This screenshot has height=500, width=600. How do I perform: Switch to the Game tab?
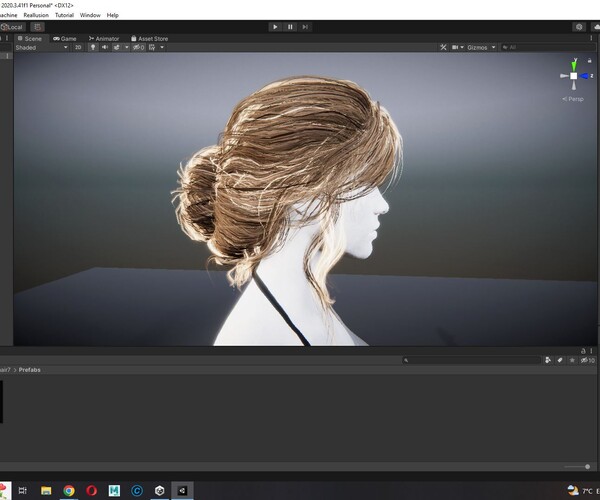pyautogui.click(x=65, y=39)
